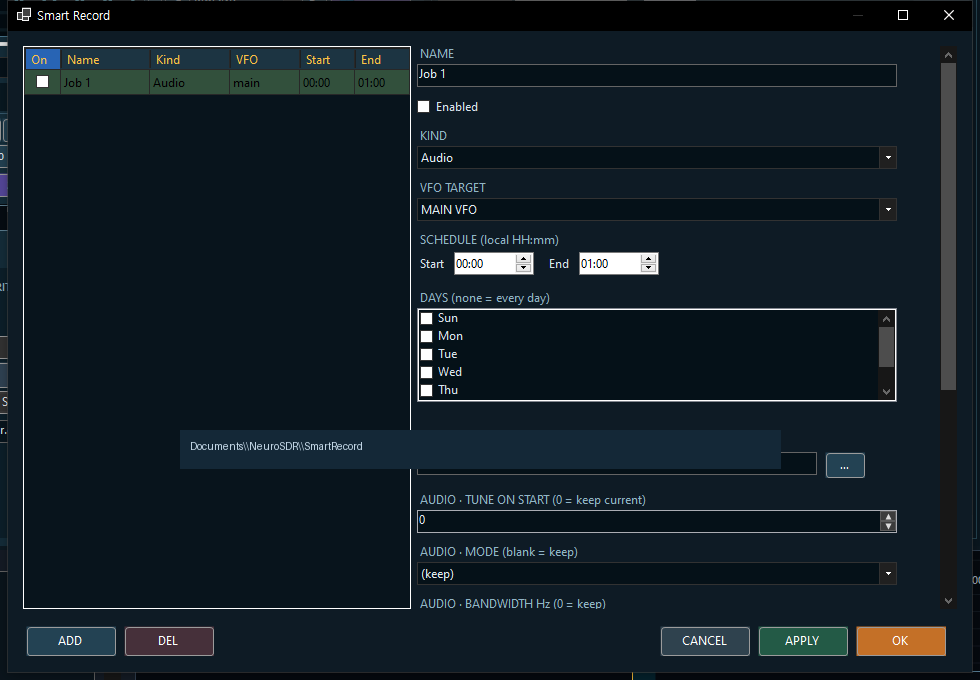Click the CANCEL button
Viewport: 980px width, 680px height.
click(705, 641)
